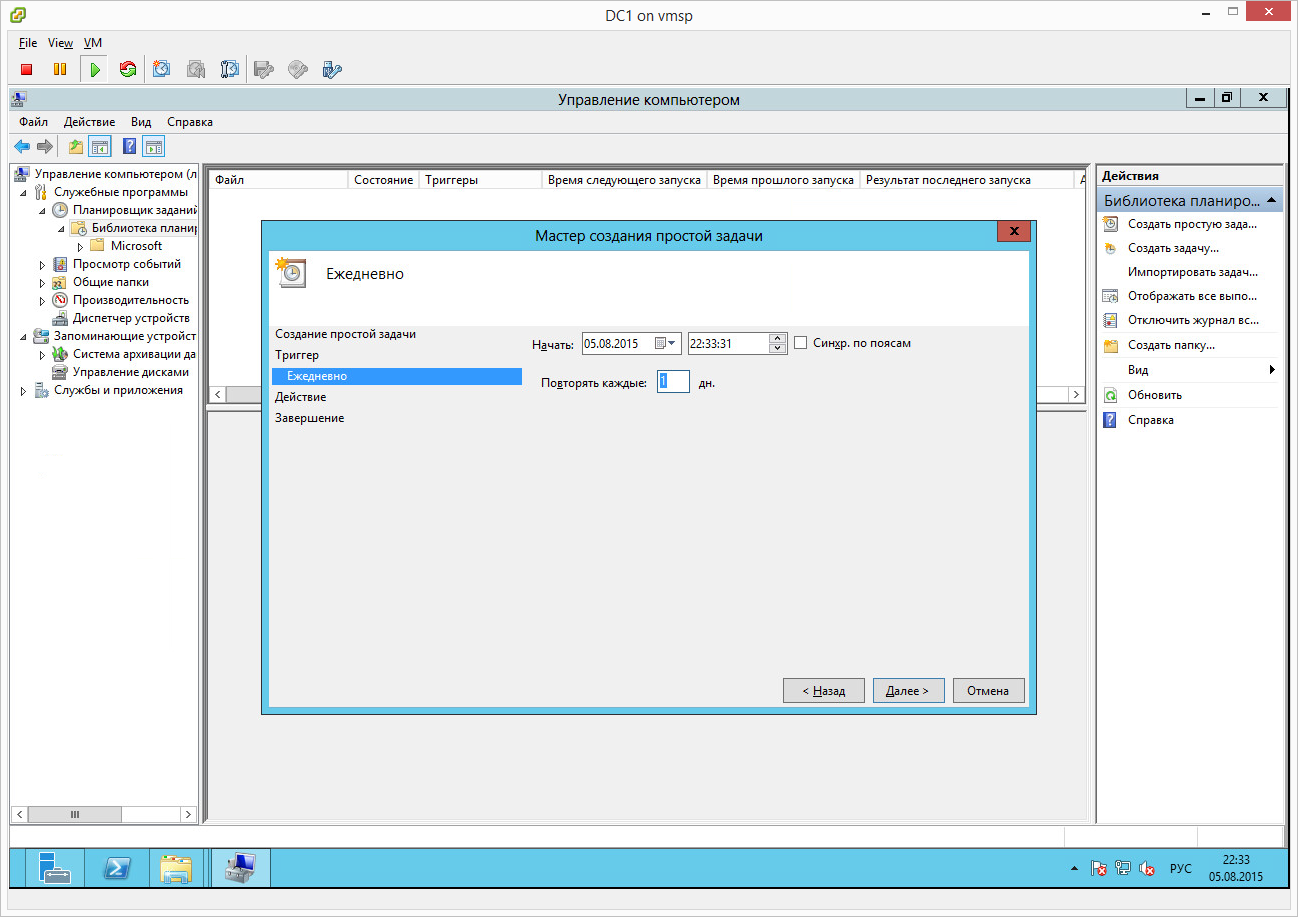Click the green Power On play button
Screen dimensions: 1298x917
coord(94,69)
